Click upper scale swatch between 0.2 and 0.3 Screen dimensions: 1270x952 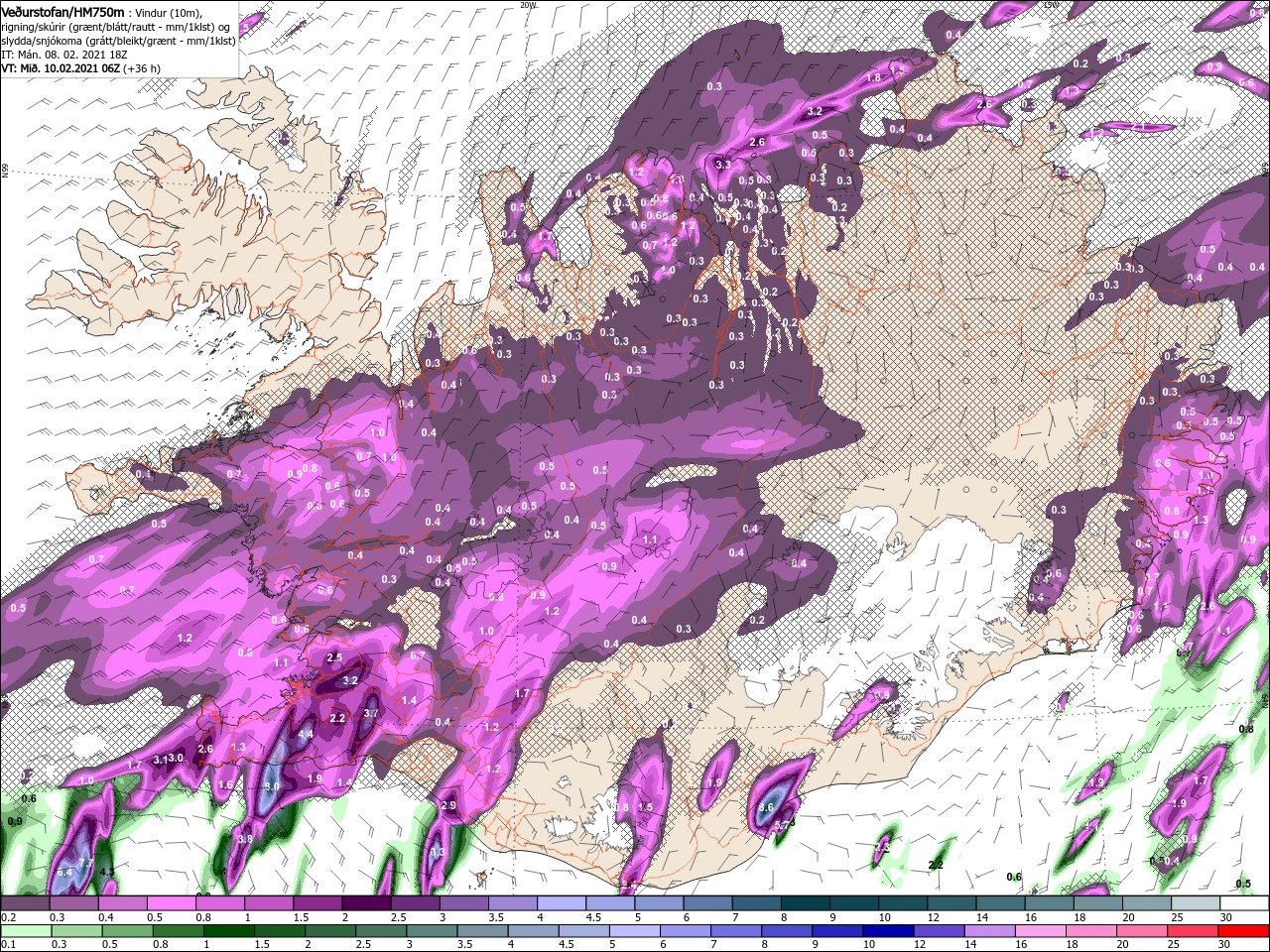coord(25,903)
